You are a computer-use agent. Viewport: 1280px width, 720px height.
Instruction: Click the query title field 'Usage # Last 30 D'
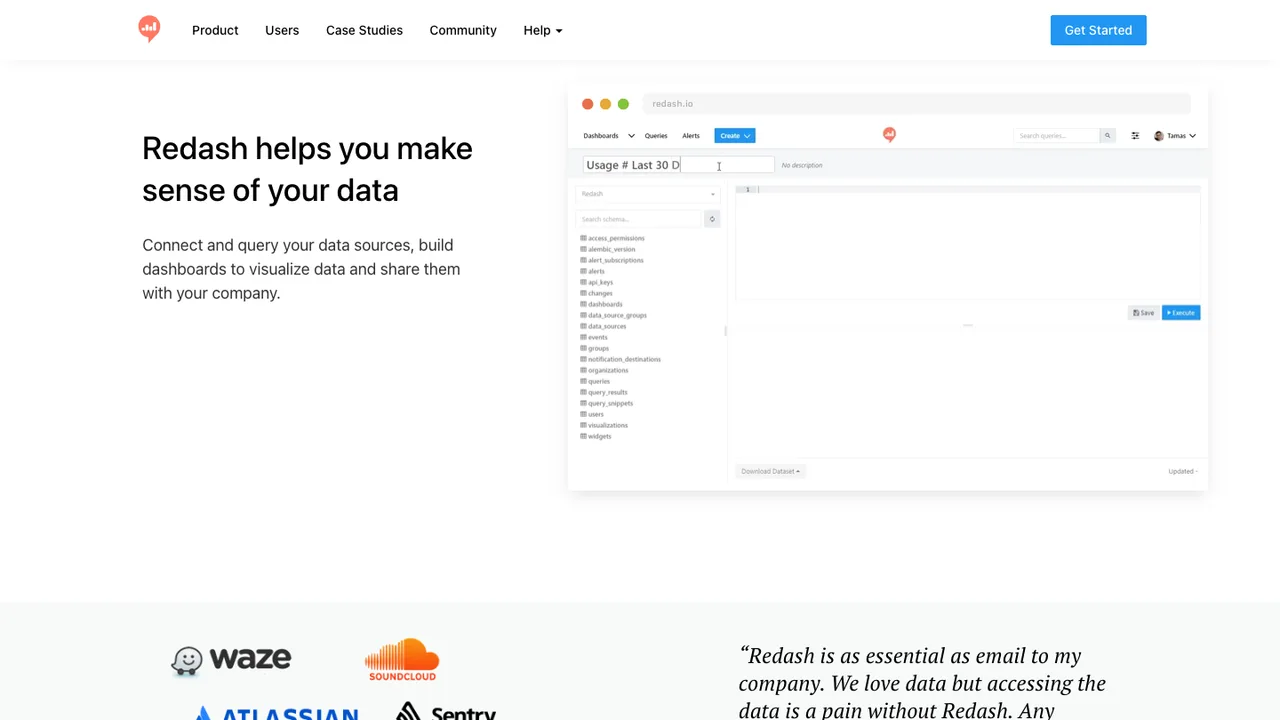tap(678, 165)
